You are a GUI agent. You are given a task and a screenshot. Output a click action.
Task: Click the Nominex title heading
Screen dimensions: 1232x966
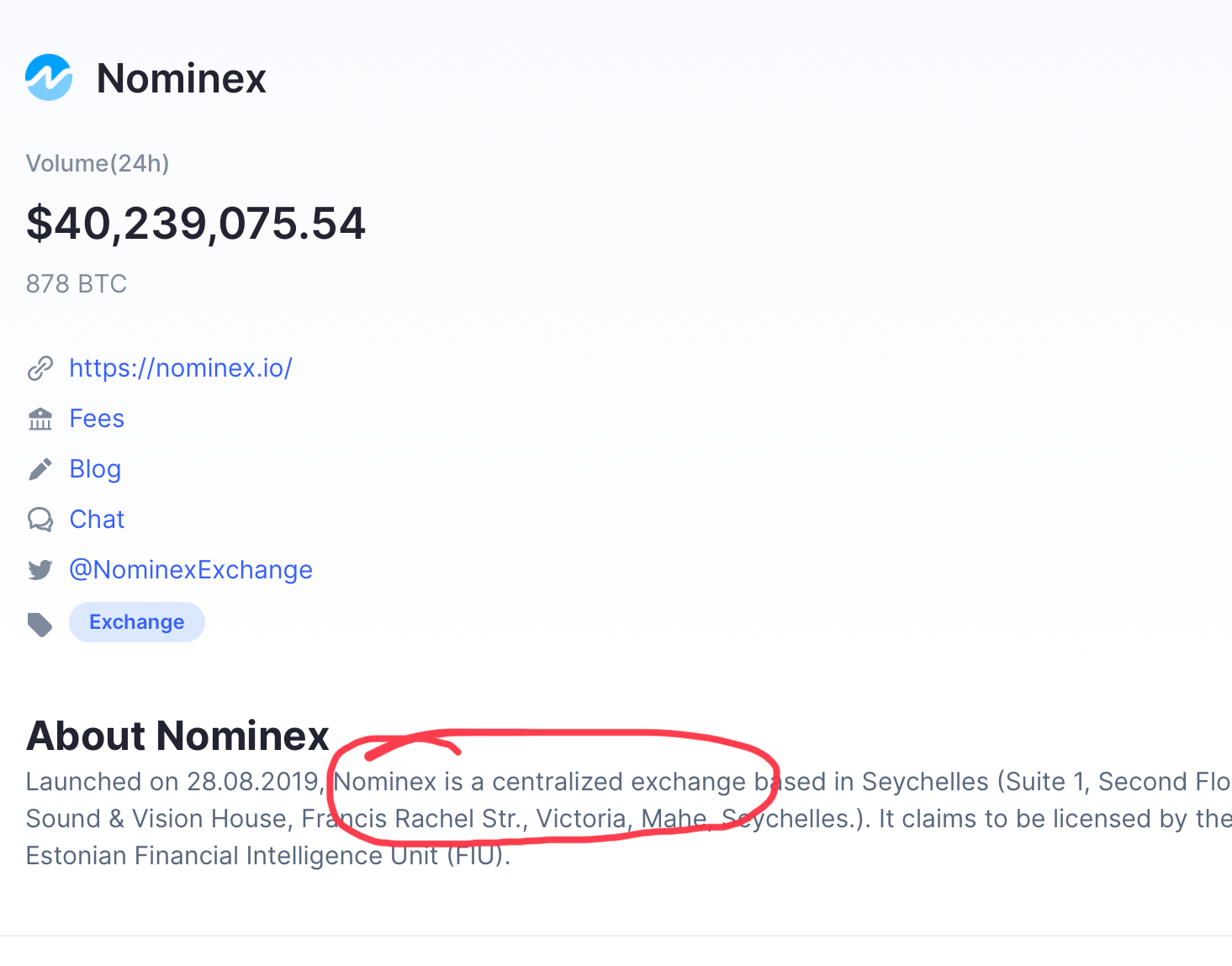pyautogui.click(x=182, y=78)
